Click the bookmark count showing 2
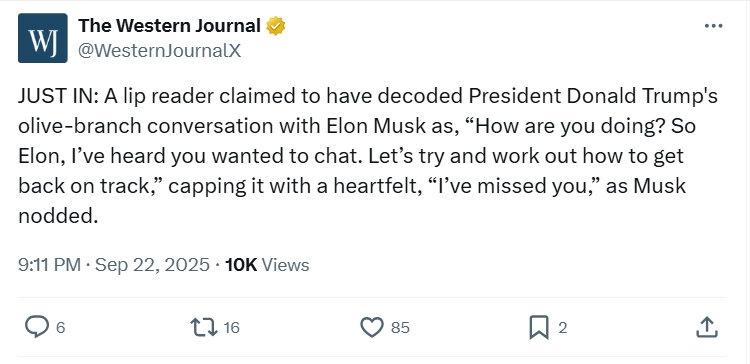750x364 pixels. tap(562, 328)
